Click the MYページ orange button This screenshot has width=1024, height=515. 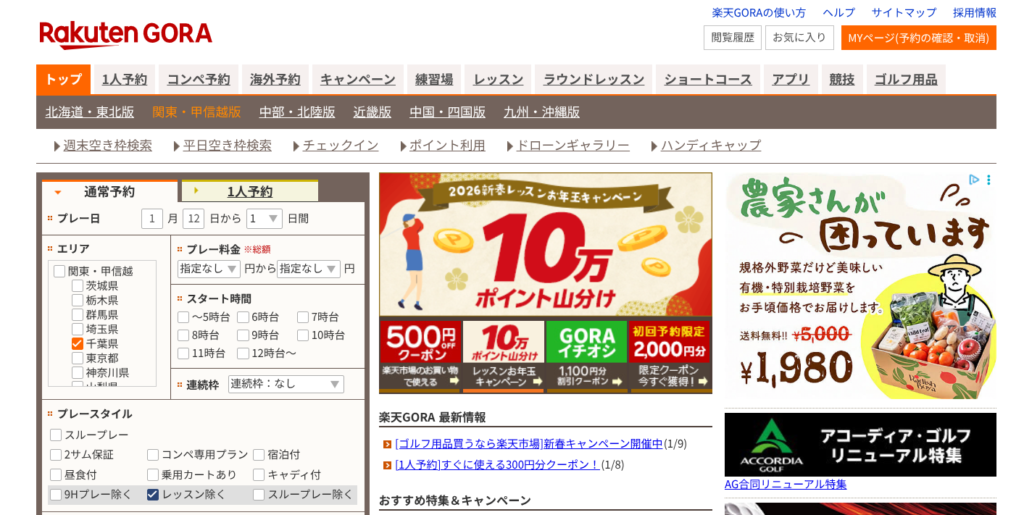click(x=917, y=38)
